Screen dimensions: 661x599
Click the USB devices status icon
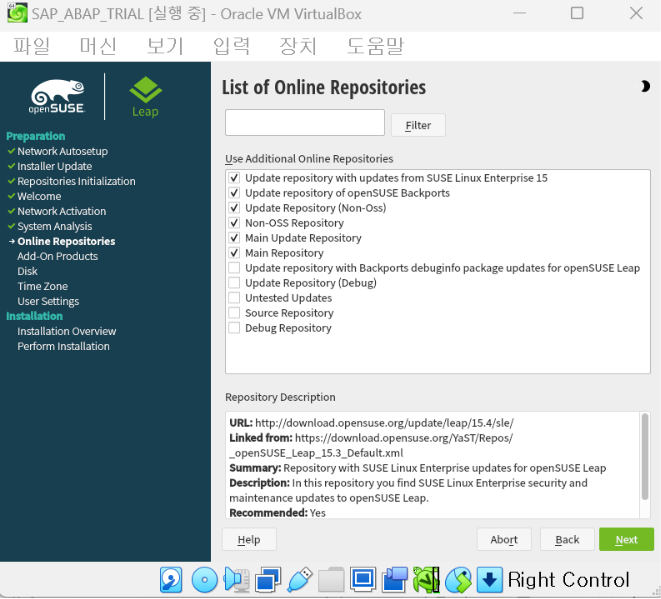click(299, 580)
